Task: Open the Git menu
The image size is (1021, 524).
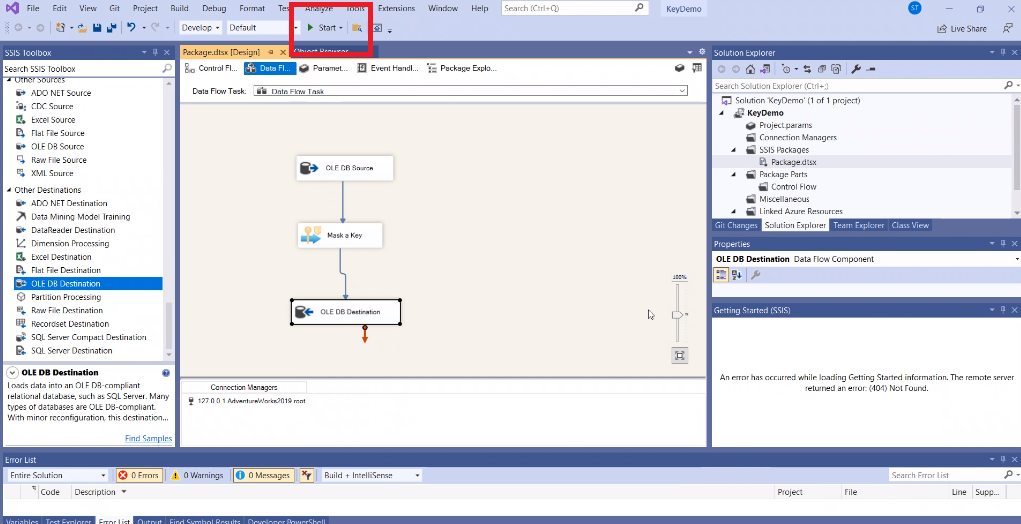Action: pos(114,8)
